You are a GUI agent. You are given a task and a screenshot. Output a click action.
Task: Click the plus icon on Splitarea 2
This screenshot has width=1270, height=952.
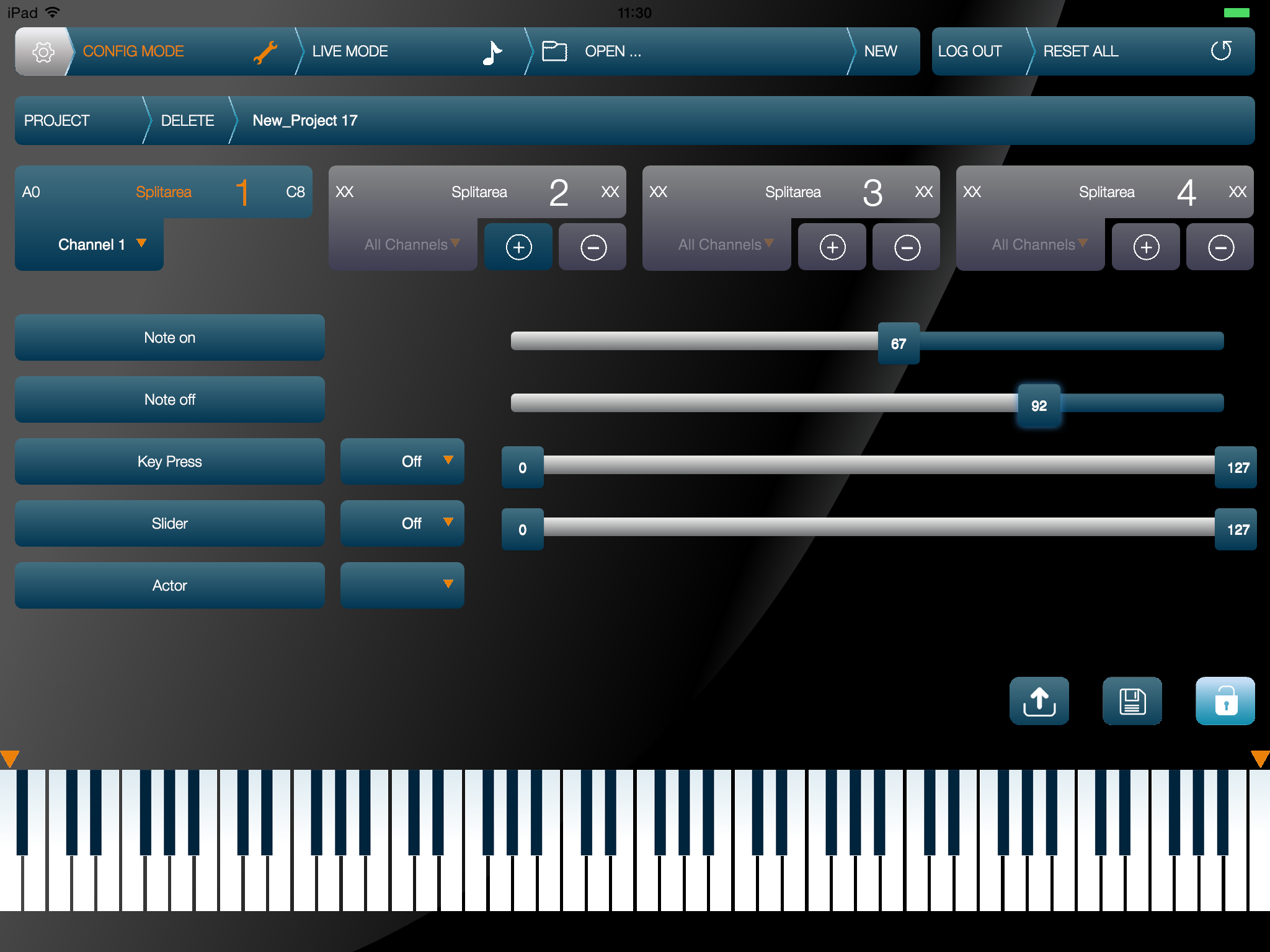pos(518,247)
